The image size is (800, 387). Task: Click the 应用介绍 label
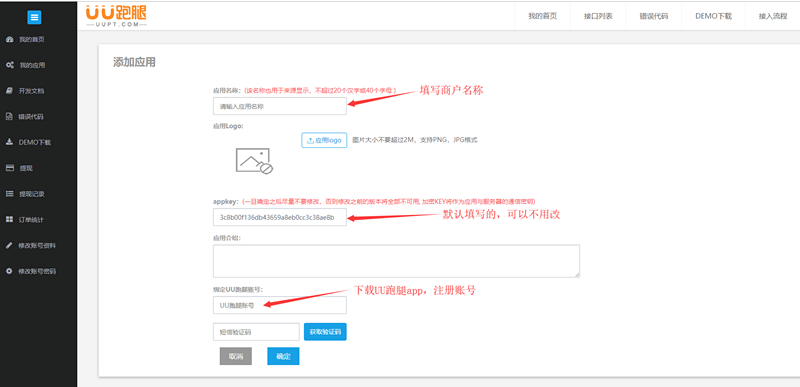(x=227, y=238)
